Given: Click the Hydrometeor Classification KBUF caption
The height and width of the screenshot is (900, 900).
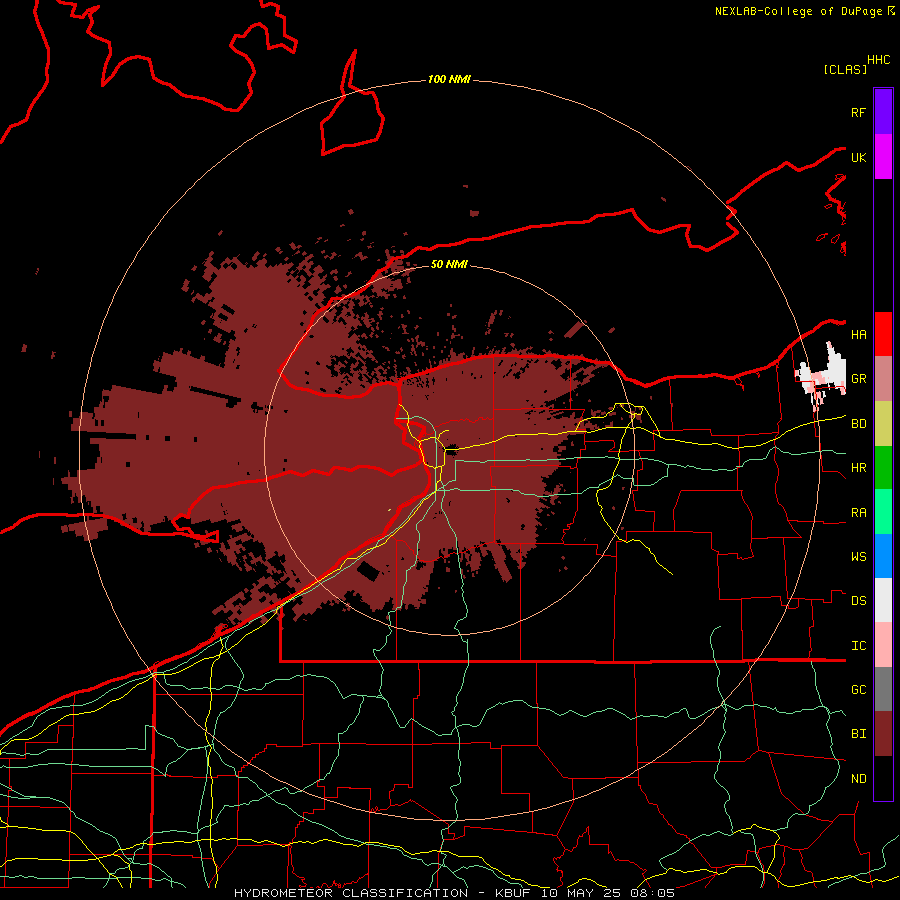Looking at the screenshot, I should [454, 893].
